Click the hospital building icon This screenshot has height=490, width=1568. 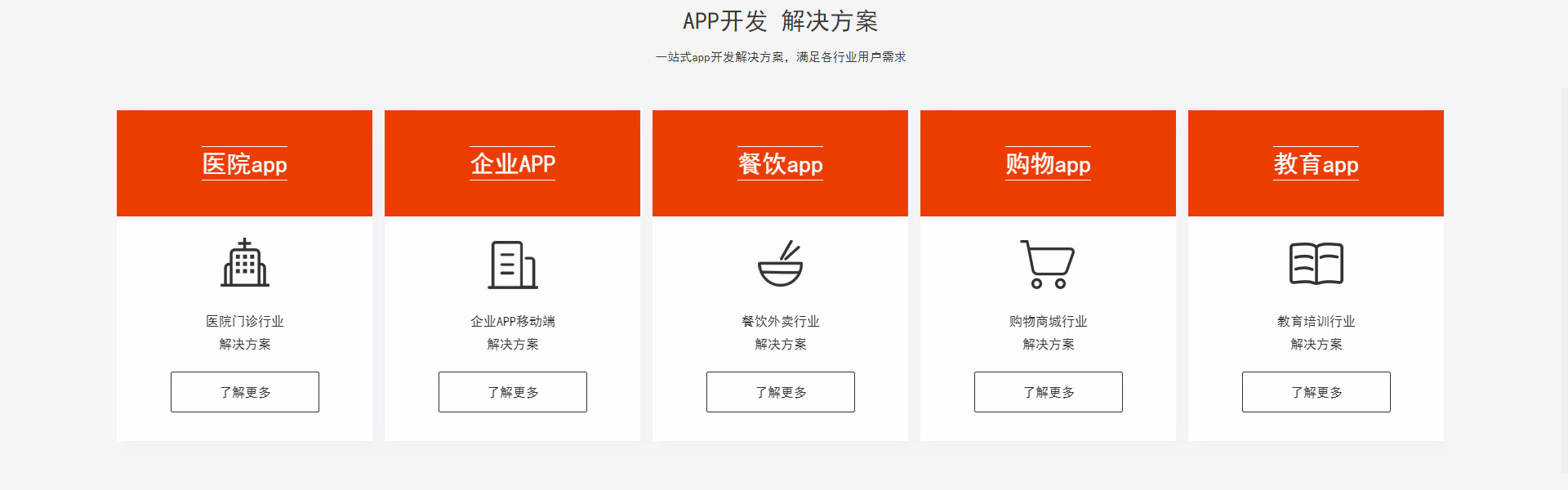click(x=245, y=263)
